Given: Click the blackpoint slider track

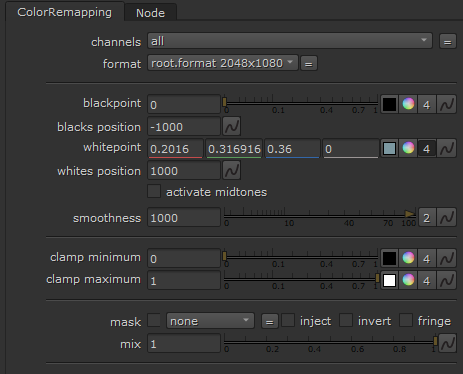Looking at the screenshot, I should click(301, 103).
